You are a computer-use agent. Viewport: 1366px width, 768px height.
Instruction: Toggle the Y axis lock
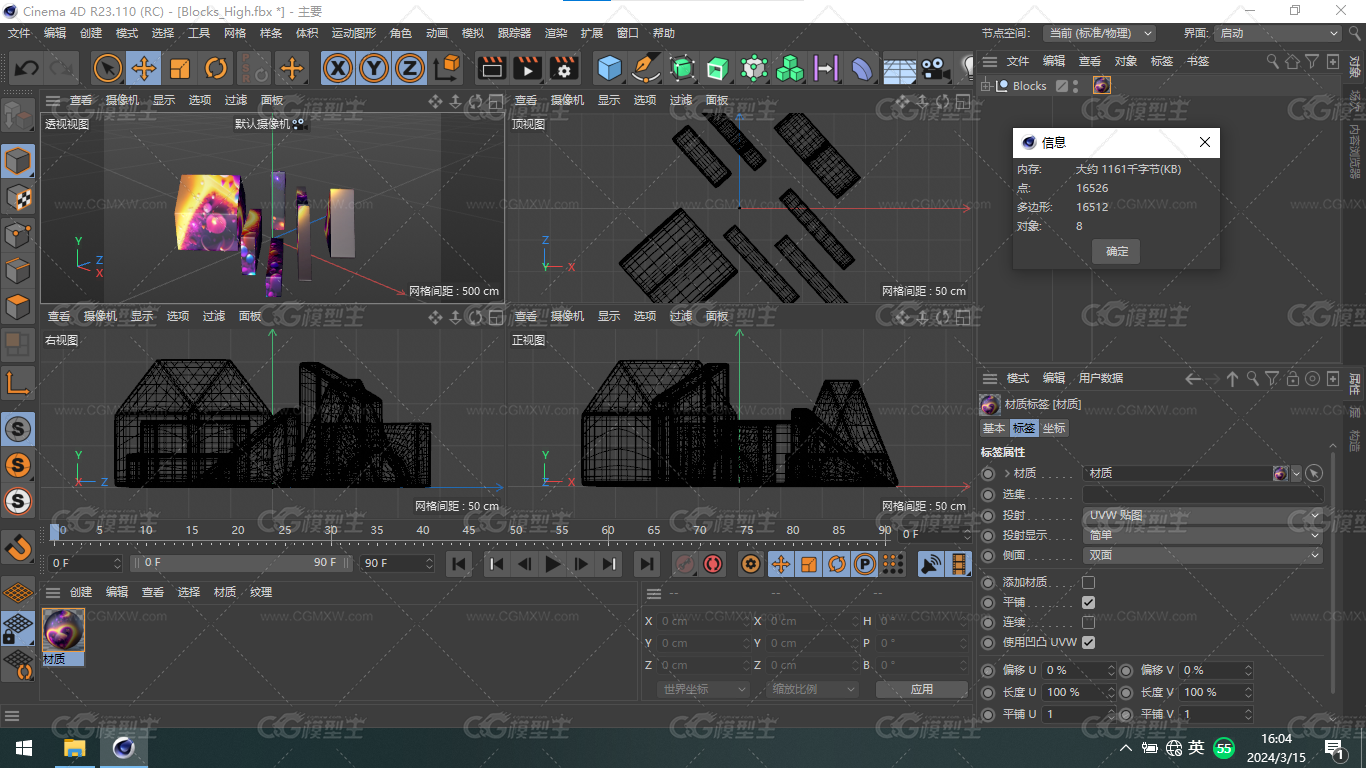click(374, 68)
